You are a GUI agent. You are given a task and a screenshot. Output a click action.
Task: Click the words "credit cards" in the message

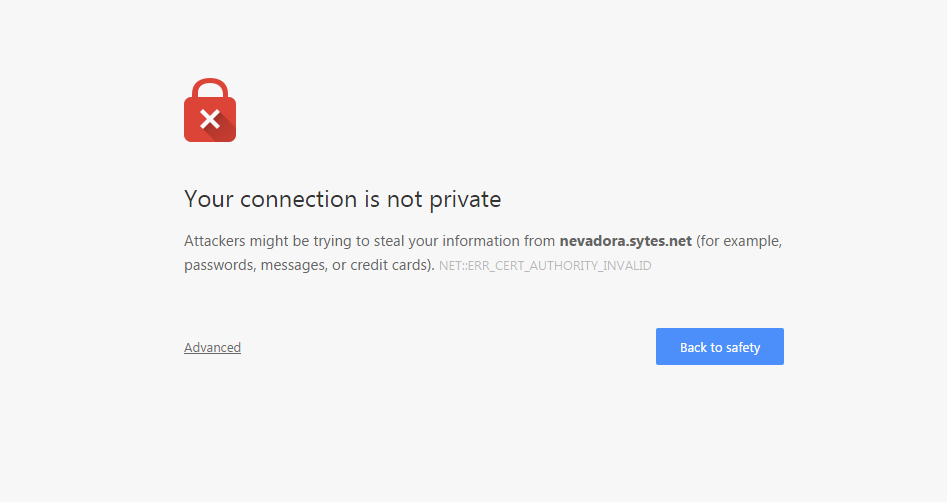(389, 265)
